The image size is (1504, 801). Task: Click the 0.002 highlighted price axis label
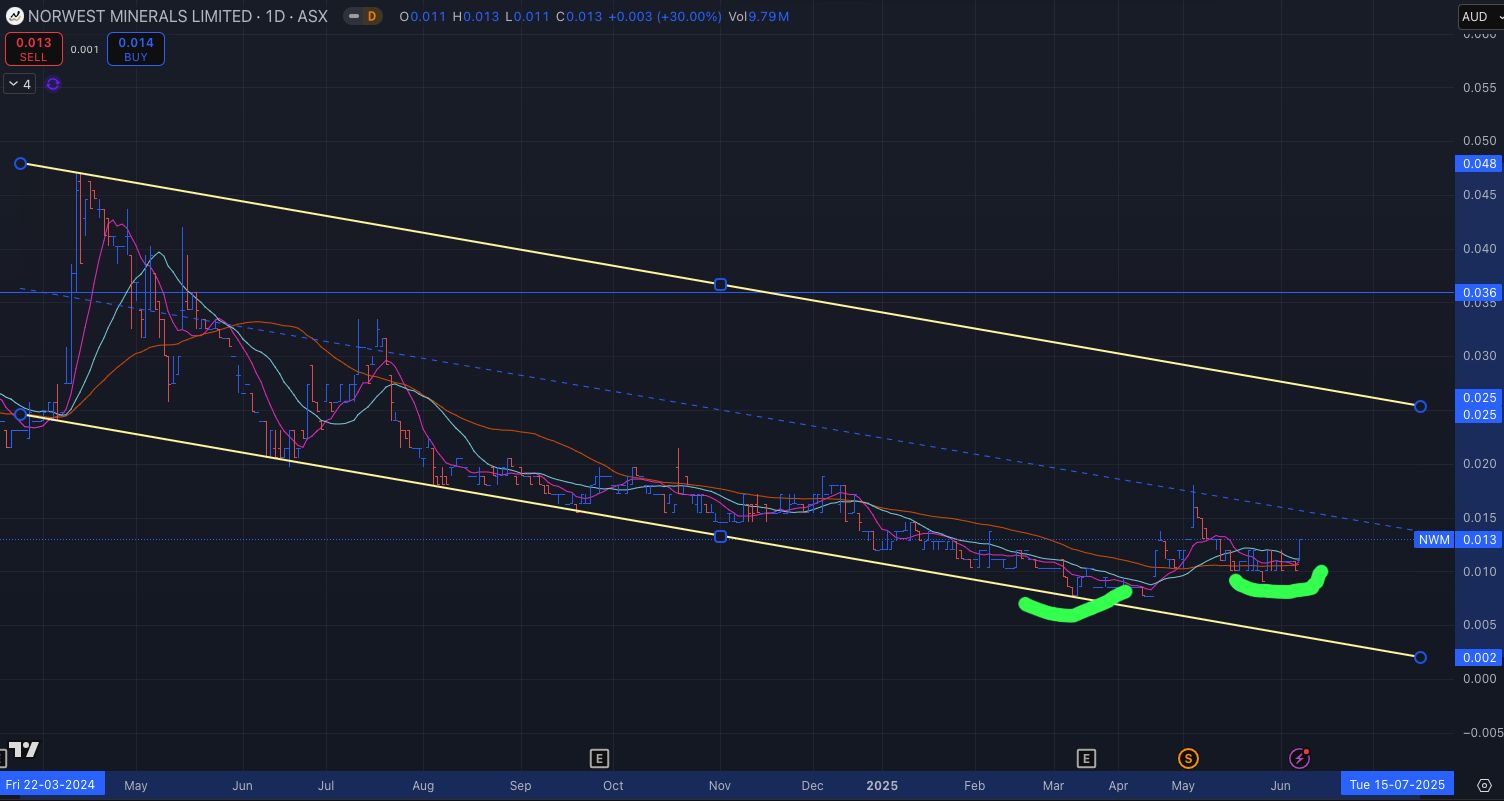click(x=1479, y=657)
